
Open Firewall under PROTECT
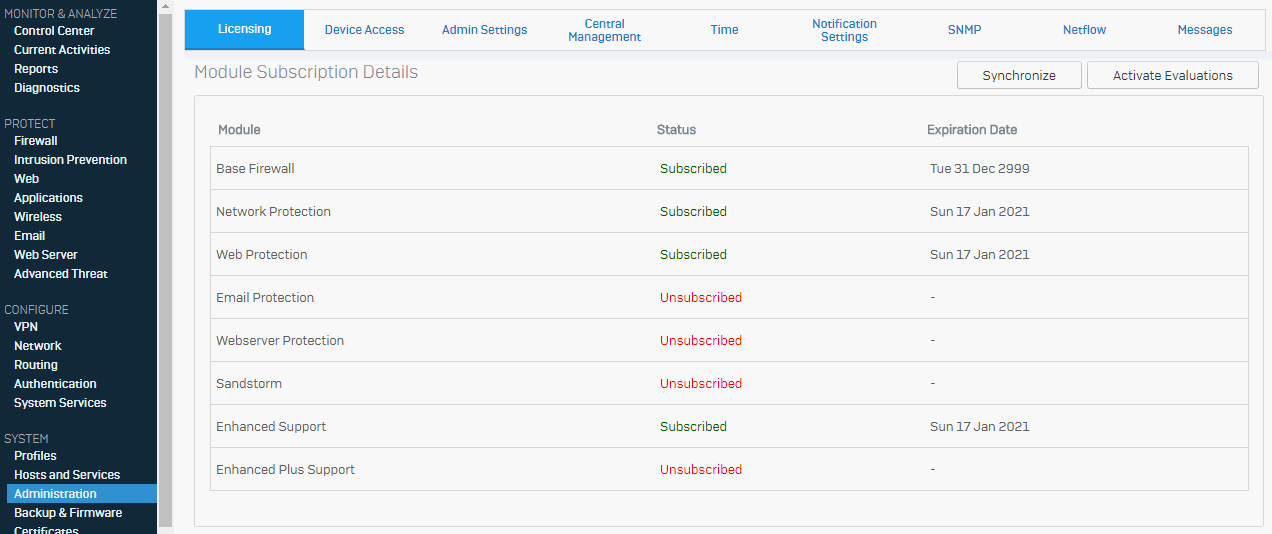click(36, 141)
